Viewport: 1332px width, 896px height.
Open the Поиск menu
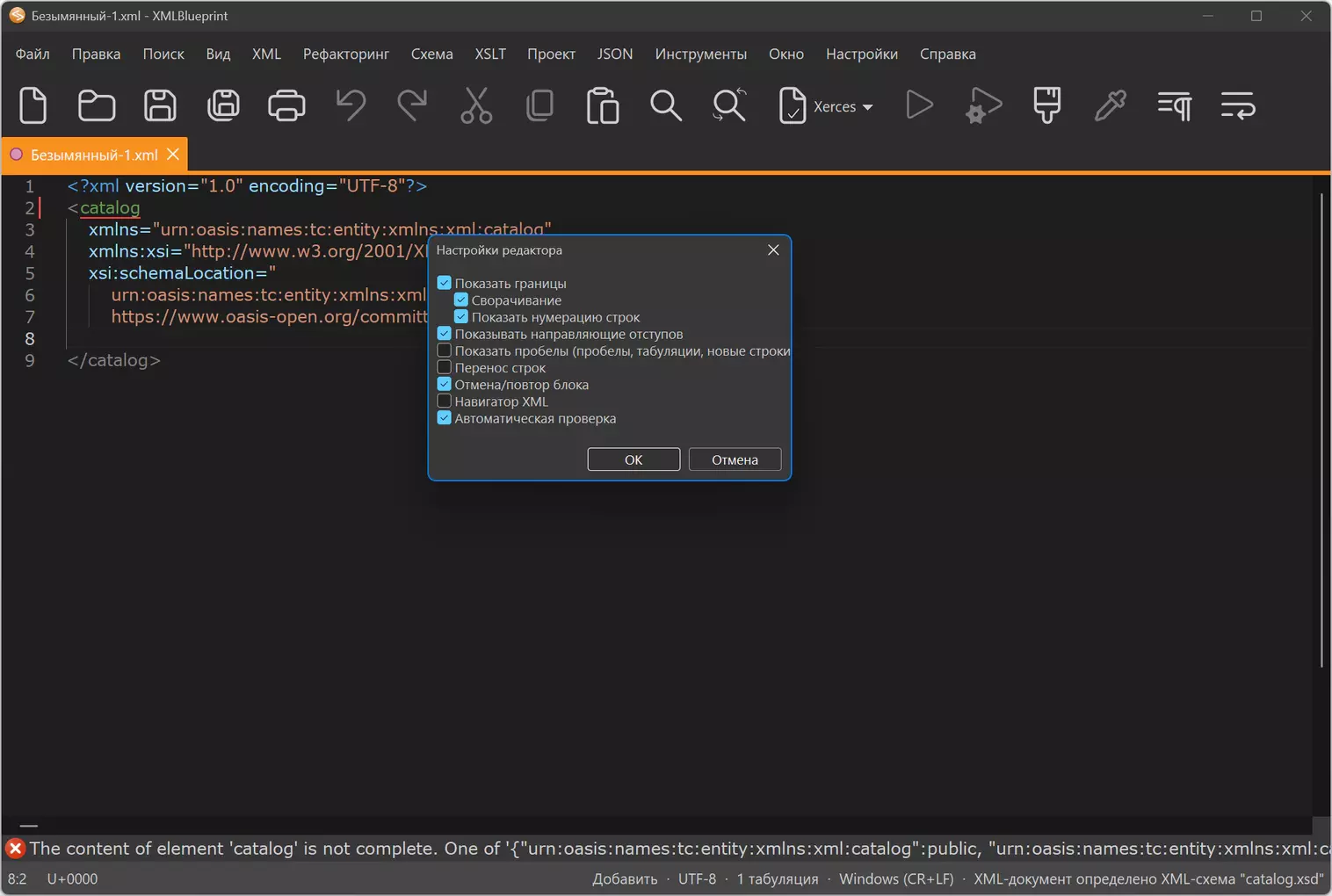163,54
